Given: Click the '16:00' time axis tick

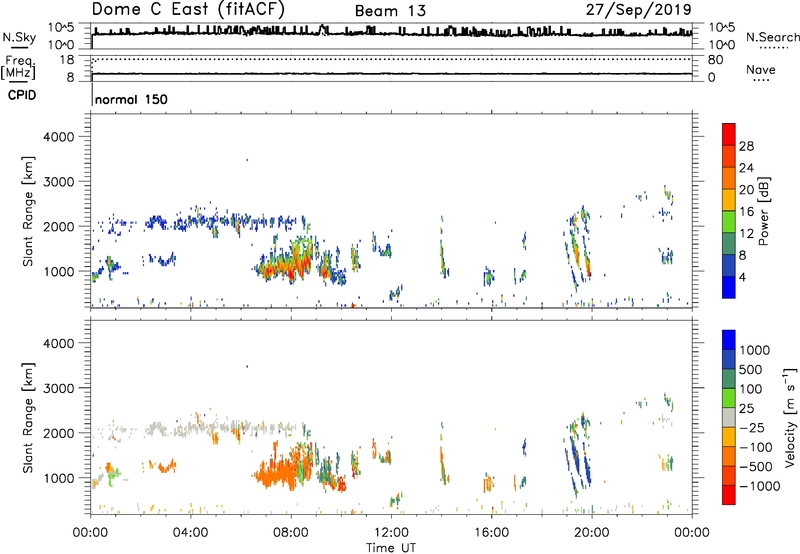Looking at the screenshot, I should 491,533.
